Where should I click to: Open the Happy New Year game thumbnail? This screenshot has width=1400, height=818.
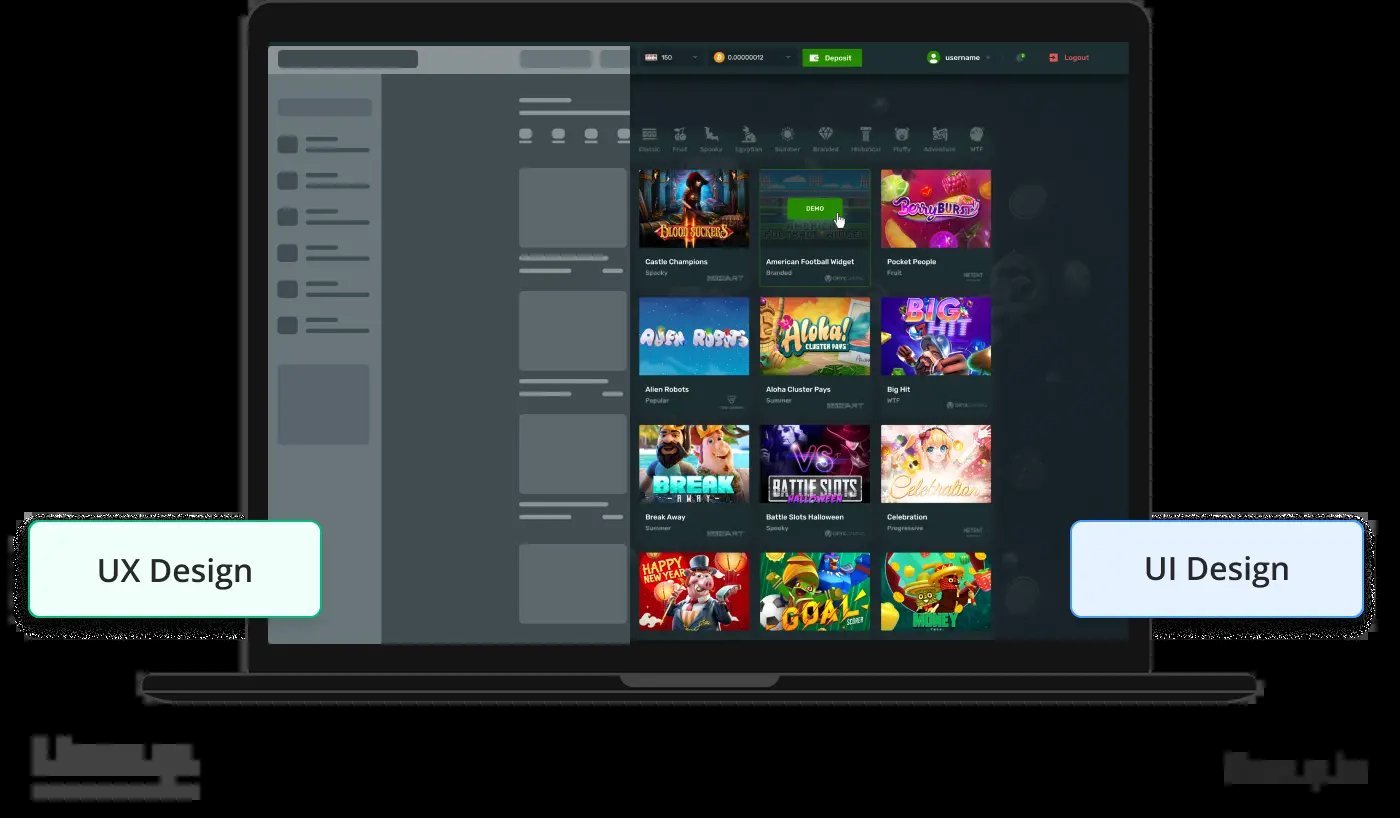694,591
